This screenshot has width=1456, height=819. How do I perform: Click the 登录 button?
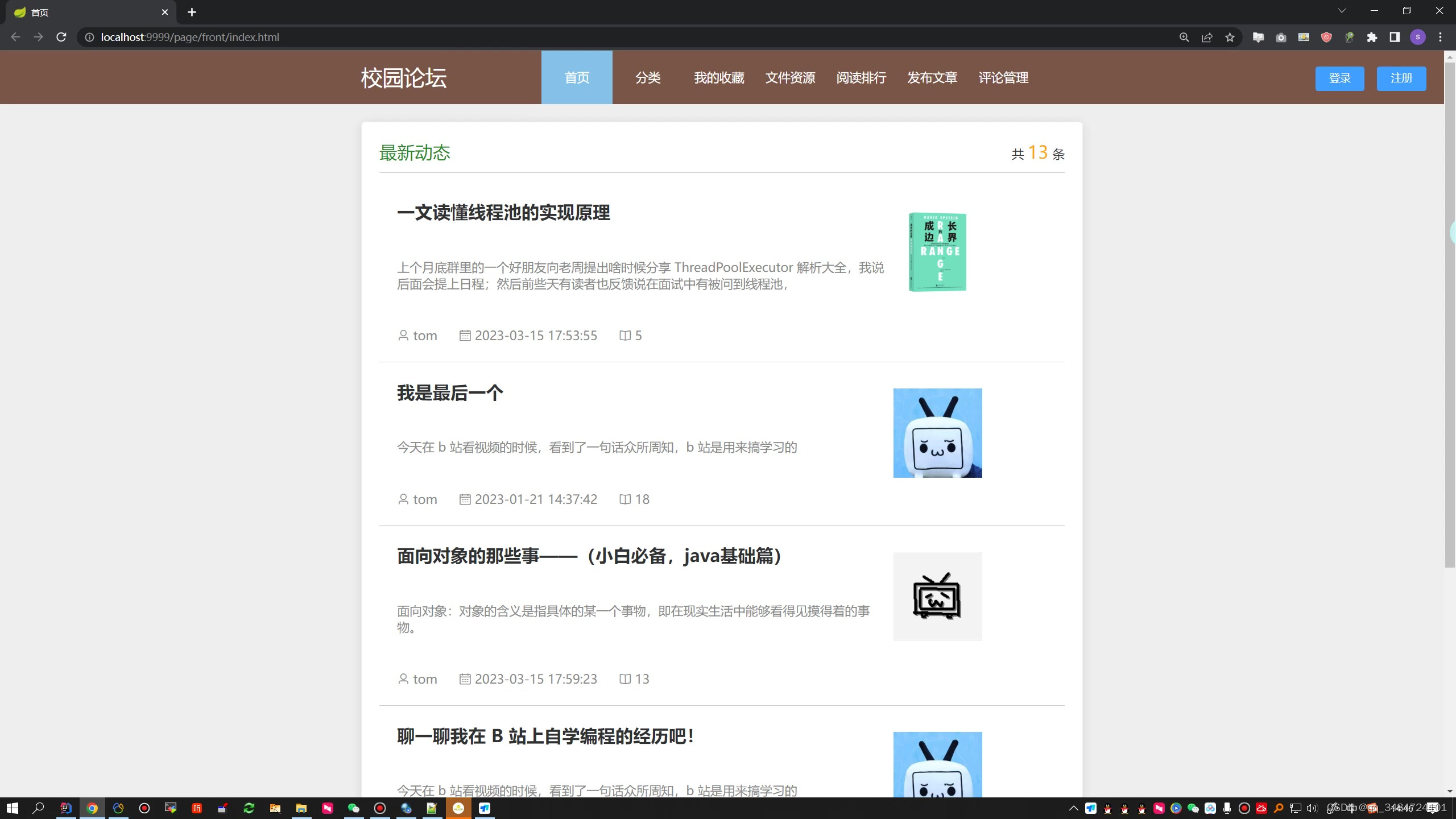[1339, 78]
